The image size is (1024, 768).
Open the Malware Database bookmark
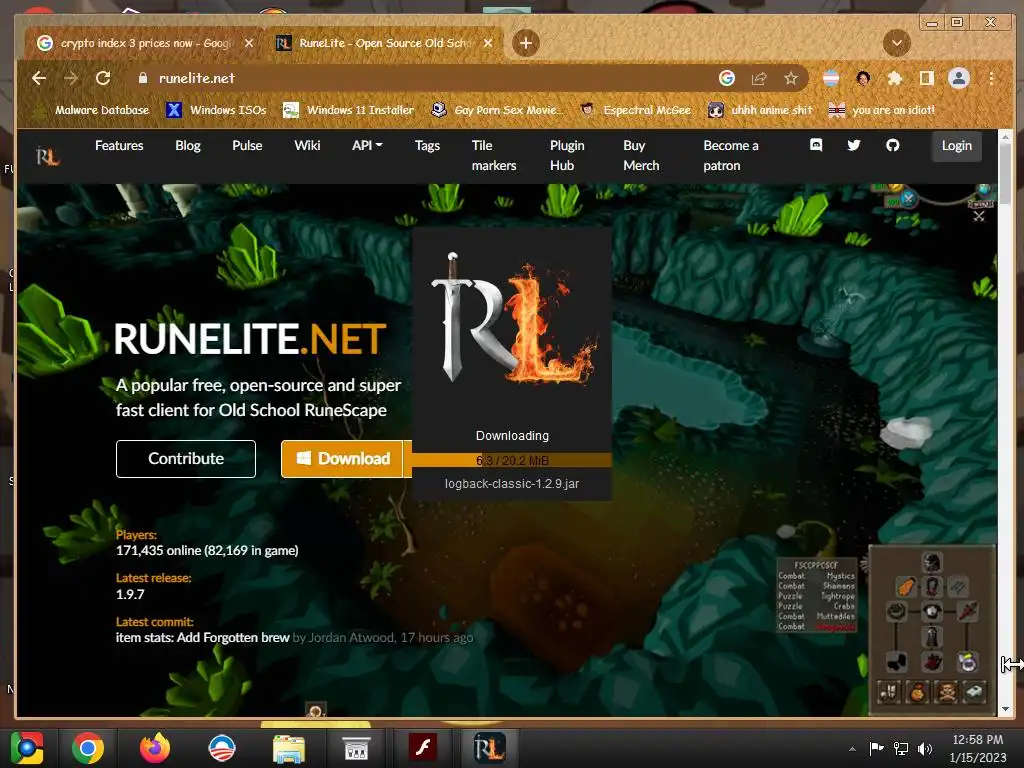pos(91,110)
